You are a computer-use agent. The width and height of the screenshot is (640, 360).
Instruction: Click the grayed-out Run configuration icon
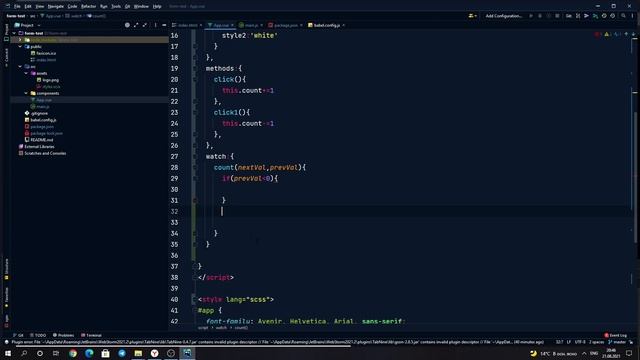(x=531, y=16)
